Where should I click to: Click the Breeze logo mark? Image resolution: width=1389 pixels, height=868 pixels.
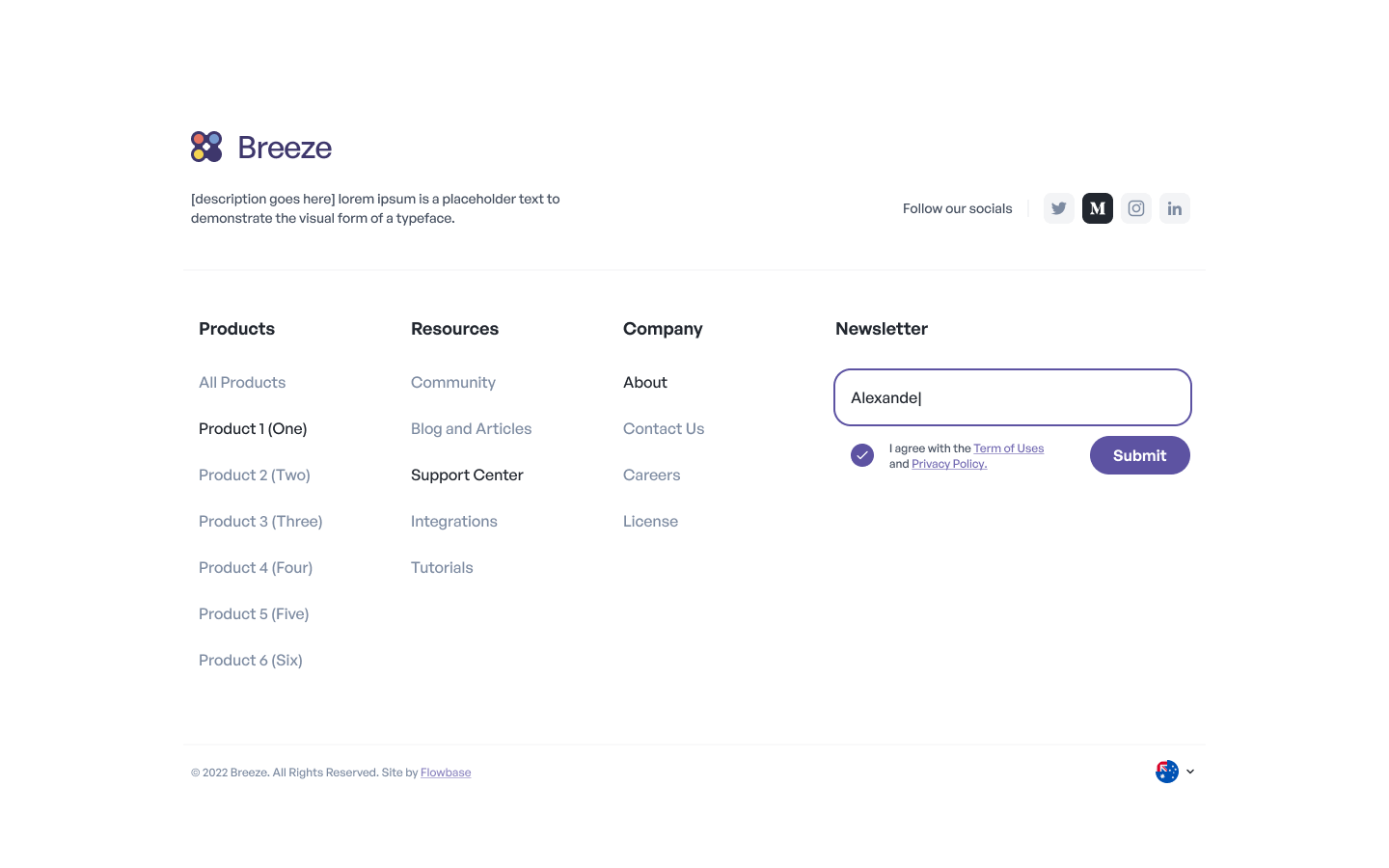coord(205,146)
